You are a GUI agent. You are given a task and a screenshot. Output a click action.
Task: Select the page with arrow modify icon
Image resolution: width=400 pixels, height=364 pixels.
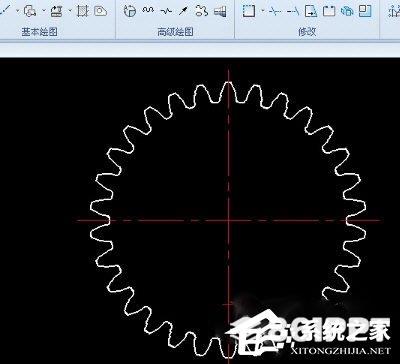[311, 11]
